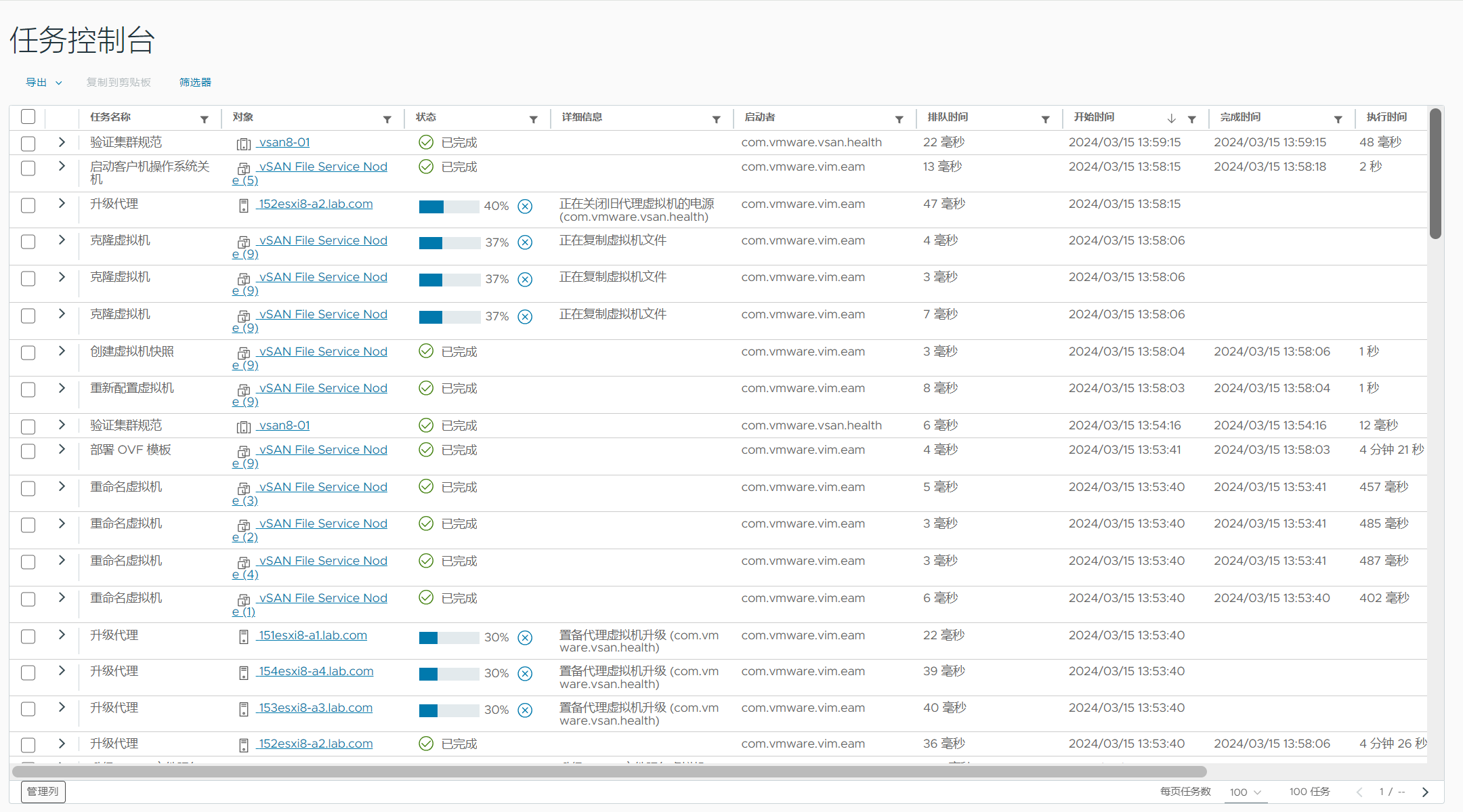Viewport: 1463px width, 812px height.
Task: Expand 部署 OVF 模板 task row
Action: pyautogui.click(x=62, y=449)
